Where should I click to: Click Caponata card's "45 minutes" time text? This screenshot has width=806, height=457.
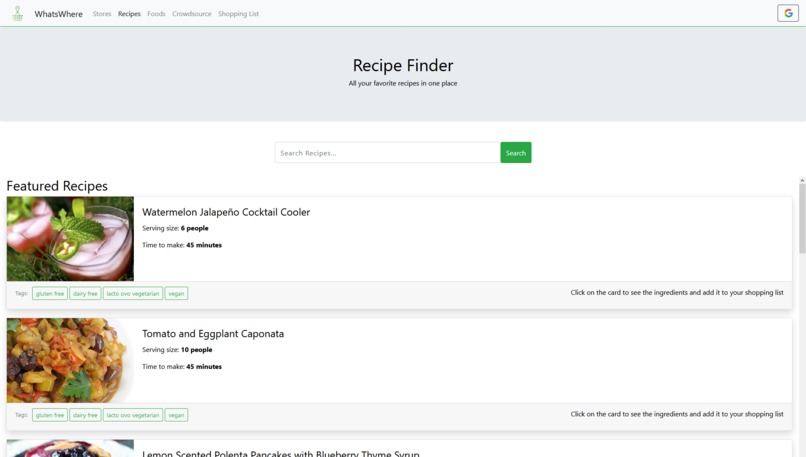click(204, 367)
